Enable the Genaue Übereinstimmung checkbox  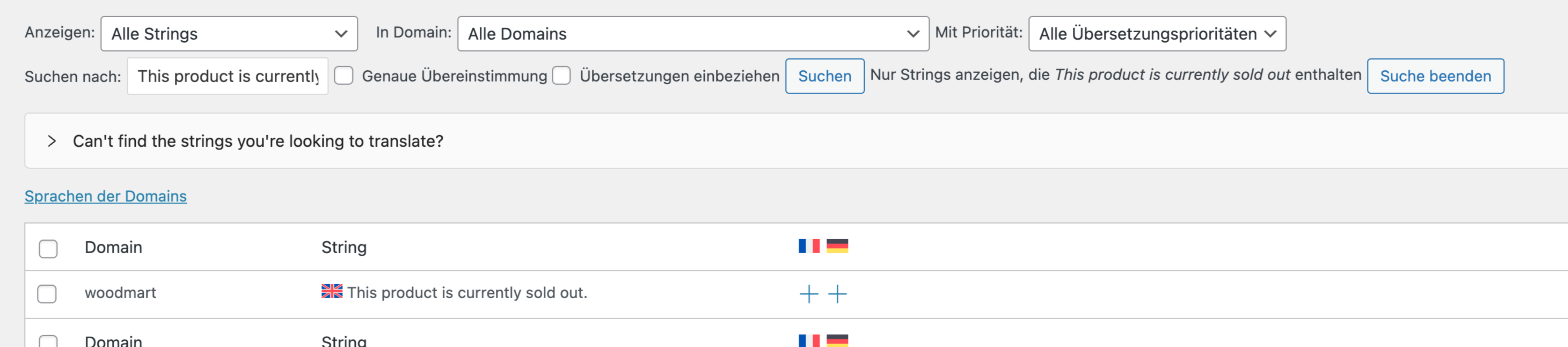click(x=344, y=75)
